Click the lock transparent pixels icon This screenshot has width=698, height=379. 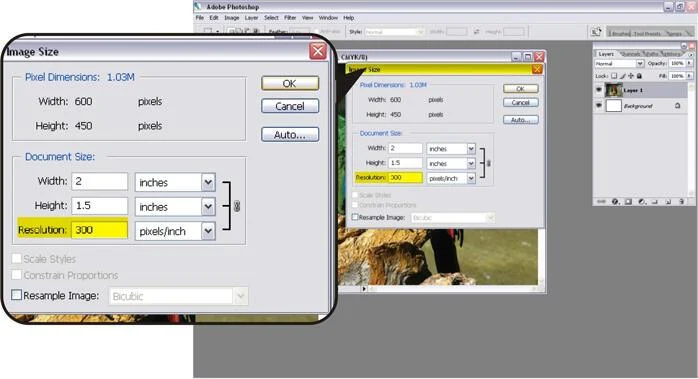(x=614, y=76)
